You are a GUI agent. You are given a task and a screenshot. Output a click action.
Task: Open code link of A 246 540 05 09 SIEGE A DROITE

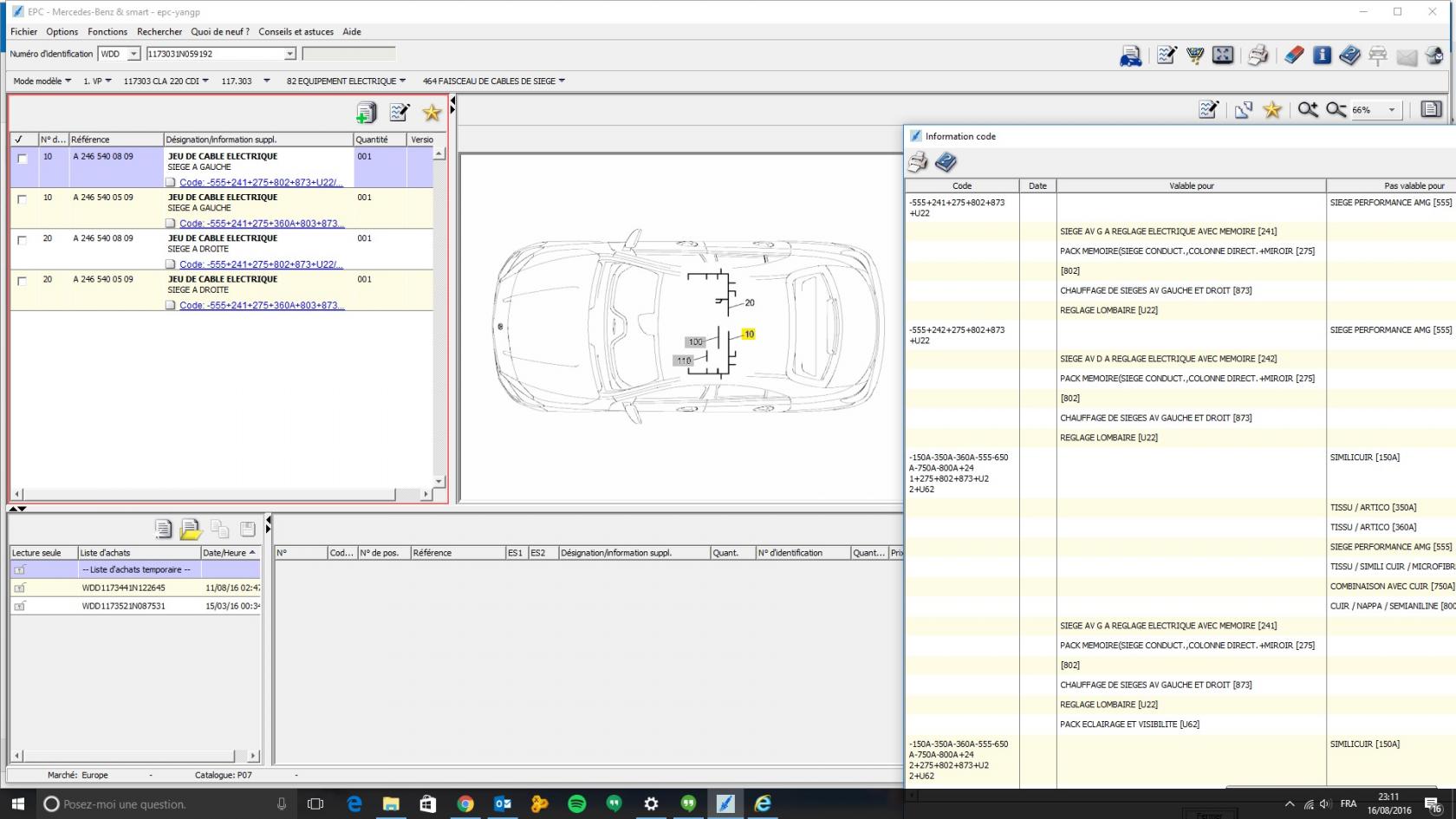(x=262, y=305)
